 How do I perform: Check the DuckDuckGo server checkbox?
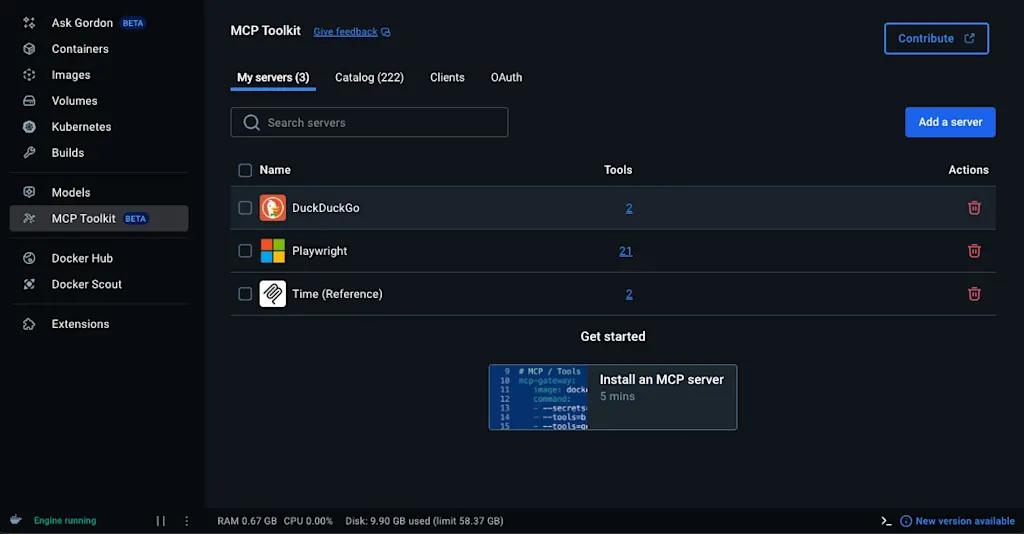click(245, 208)
